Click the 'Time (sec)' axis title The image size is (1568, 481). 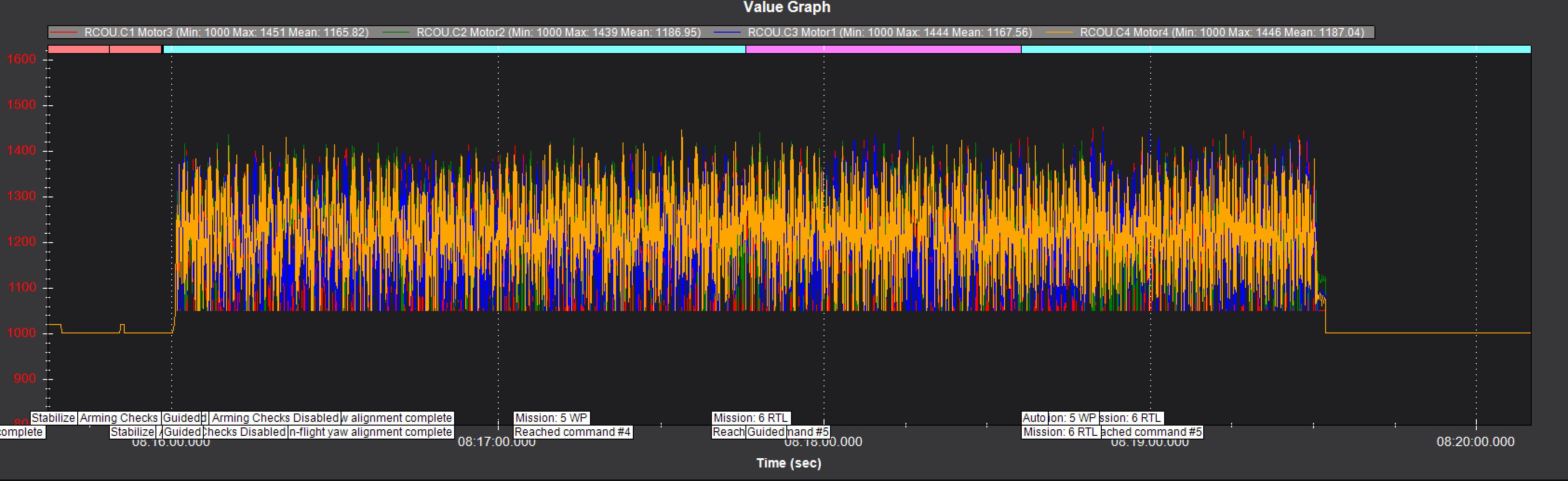788,463
